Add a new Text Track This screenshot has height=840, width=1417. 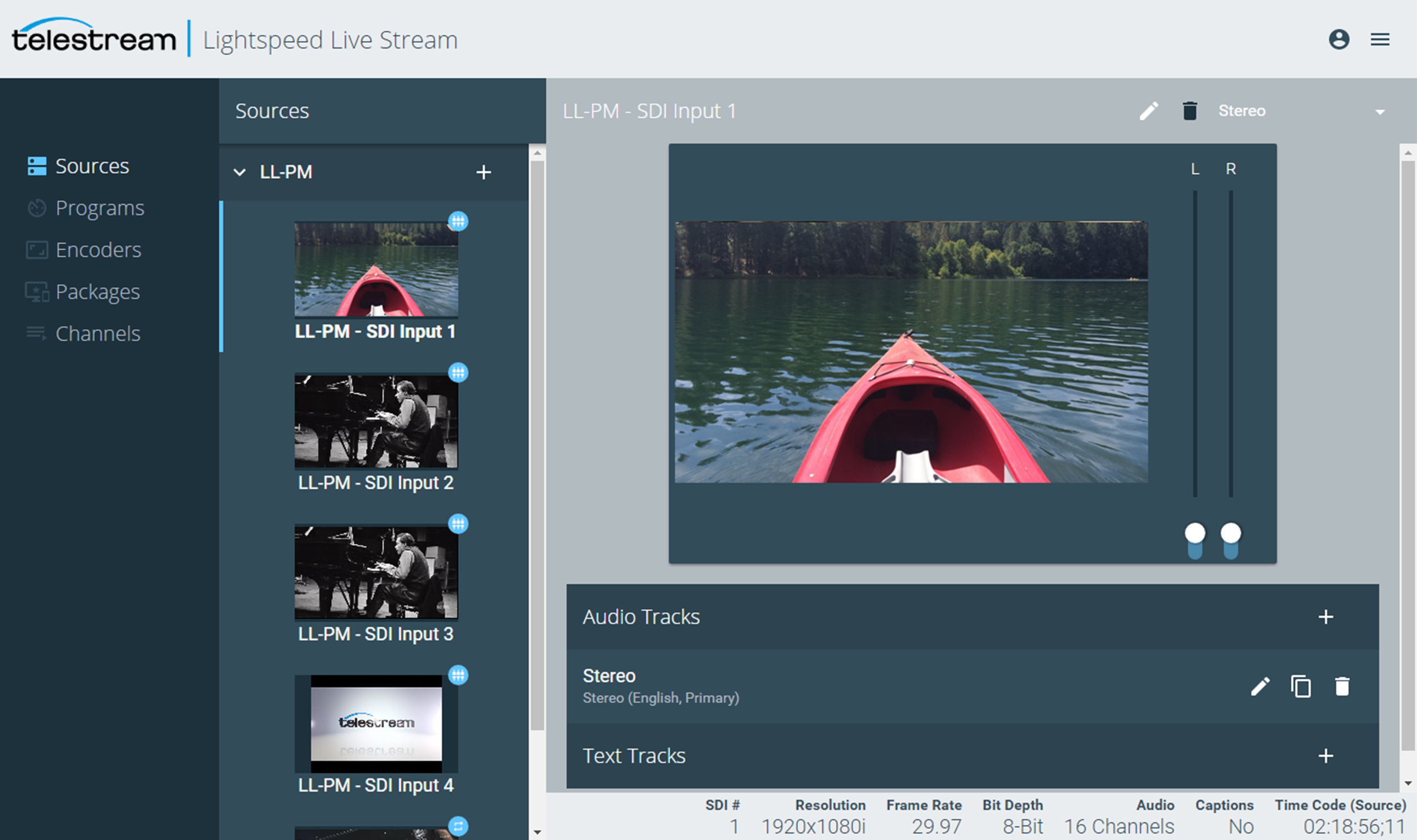1327,755
